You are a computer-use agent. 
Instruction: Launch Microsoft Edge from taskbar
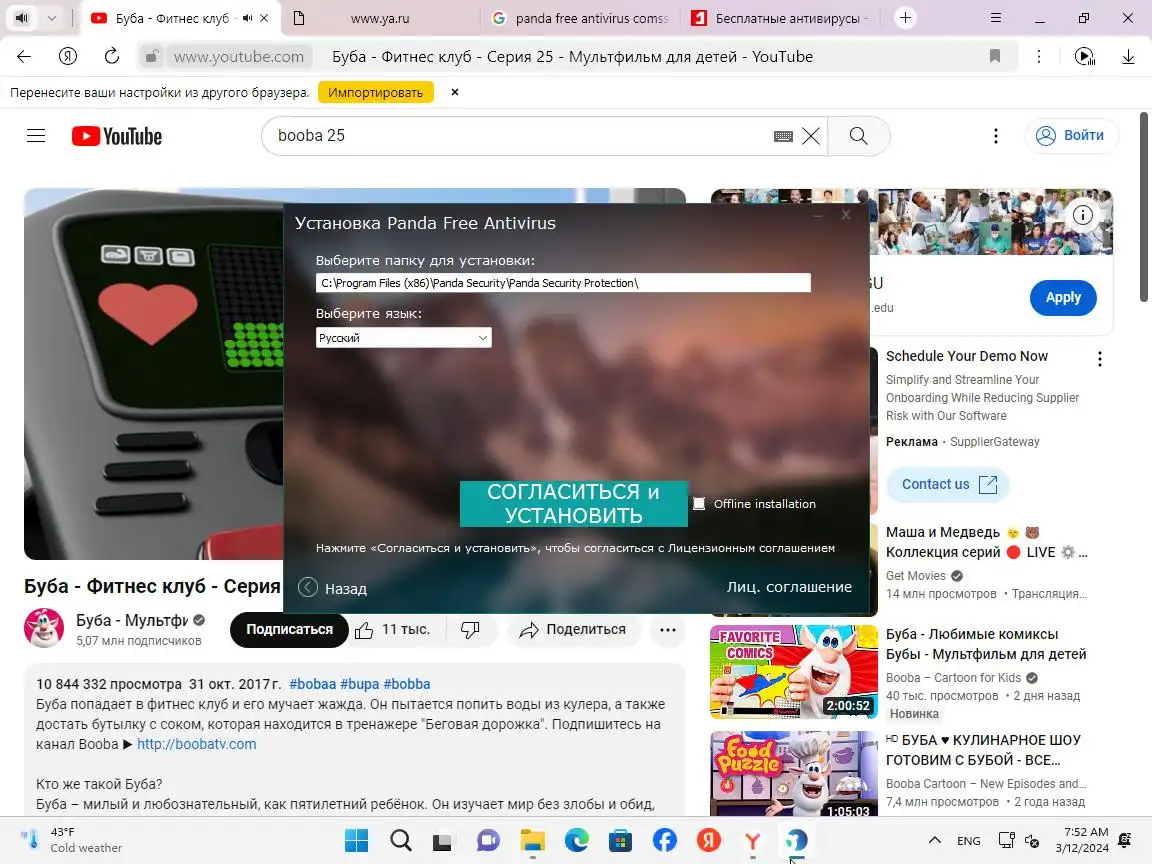click(x=577, y=840)
